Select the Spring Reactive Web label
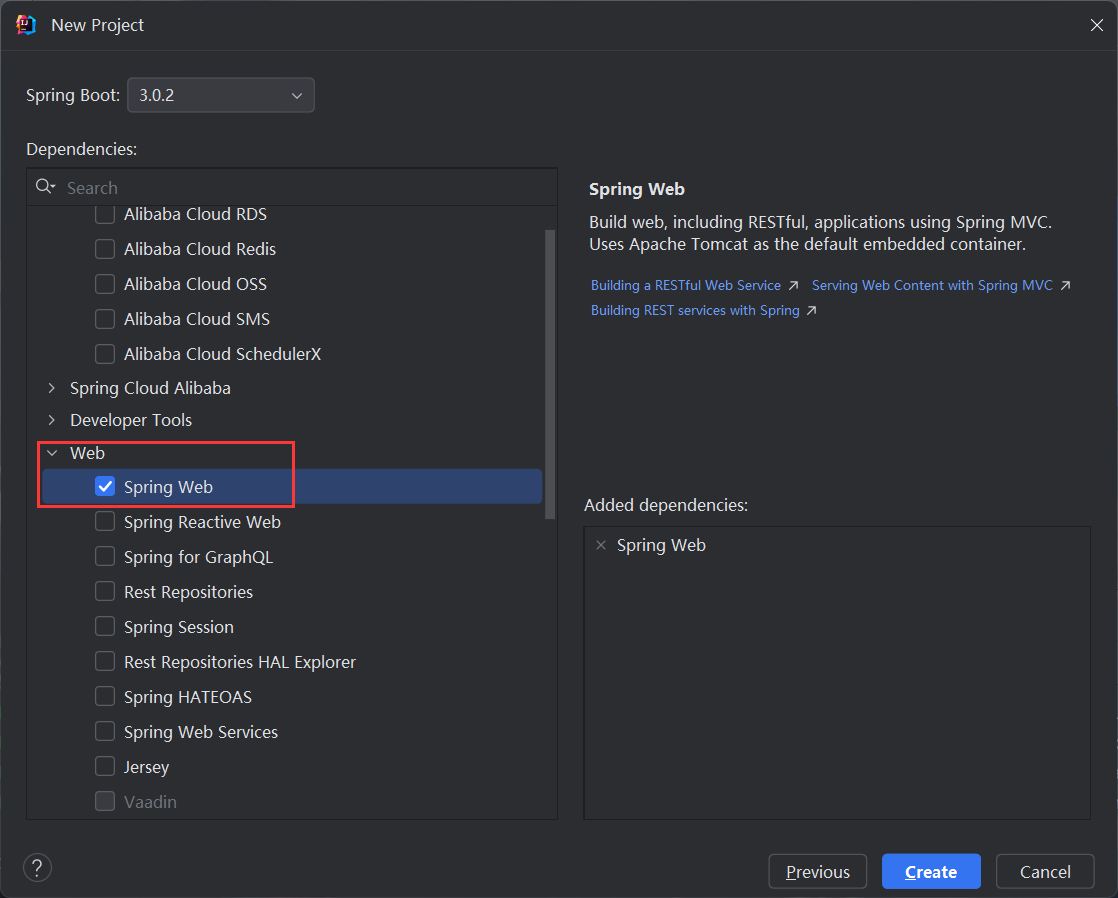 pyautogui.click(x=202, y=522)
